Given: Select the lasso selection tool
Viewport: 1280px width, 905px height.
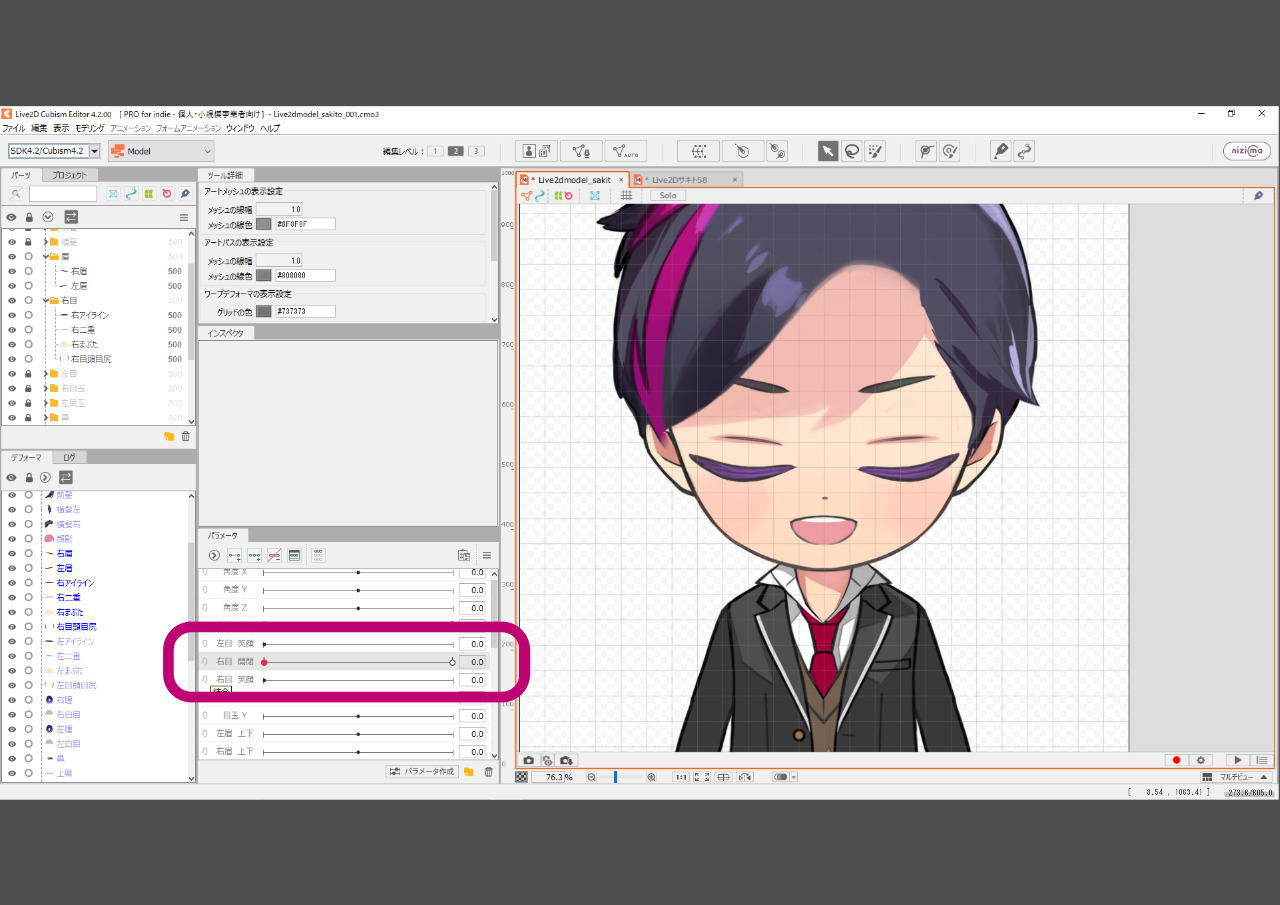Looking at the screenshot, I should [851, 151].
